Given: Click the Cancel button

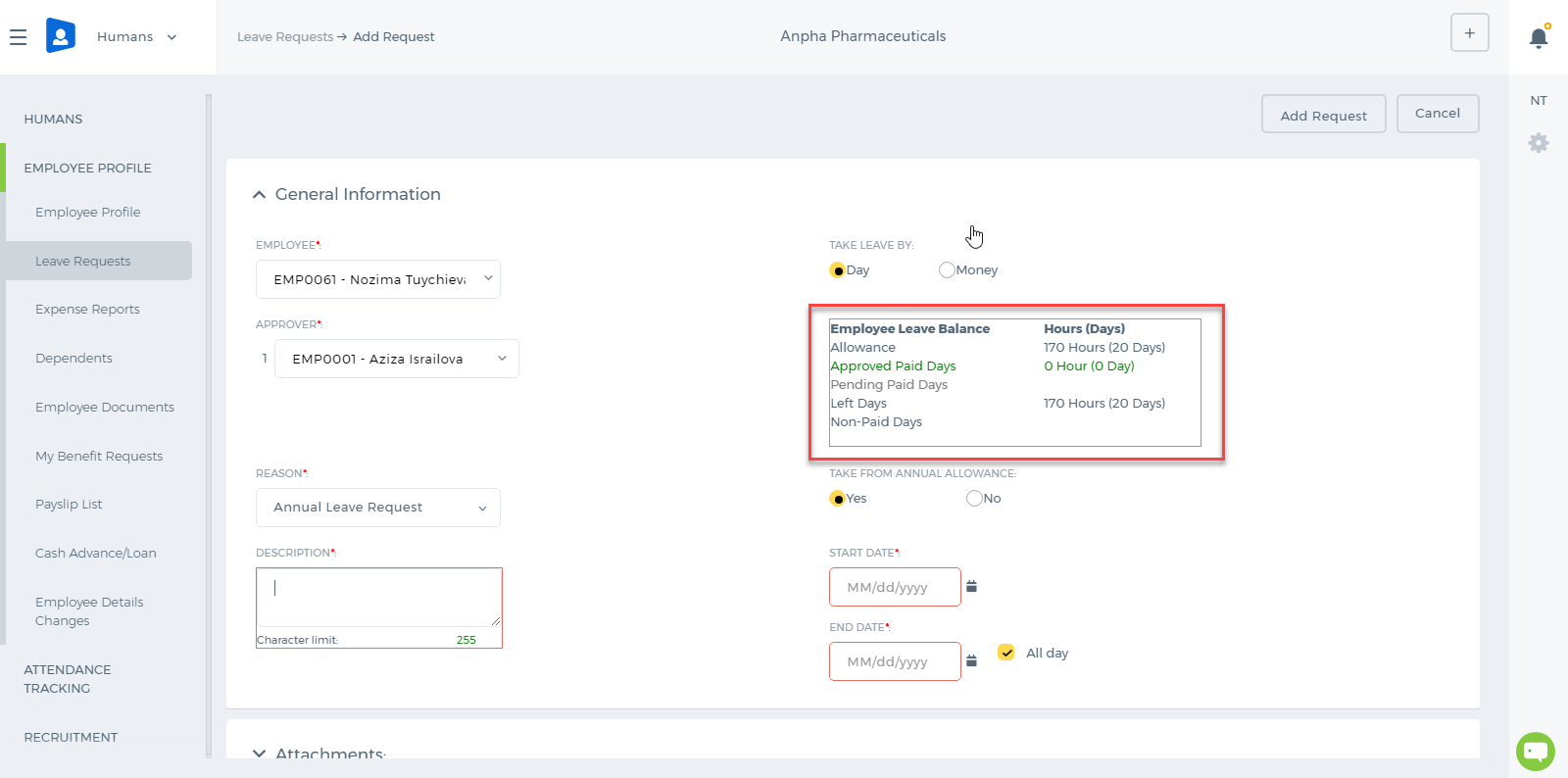Looking at the screenshot, I should [1438, 114].
